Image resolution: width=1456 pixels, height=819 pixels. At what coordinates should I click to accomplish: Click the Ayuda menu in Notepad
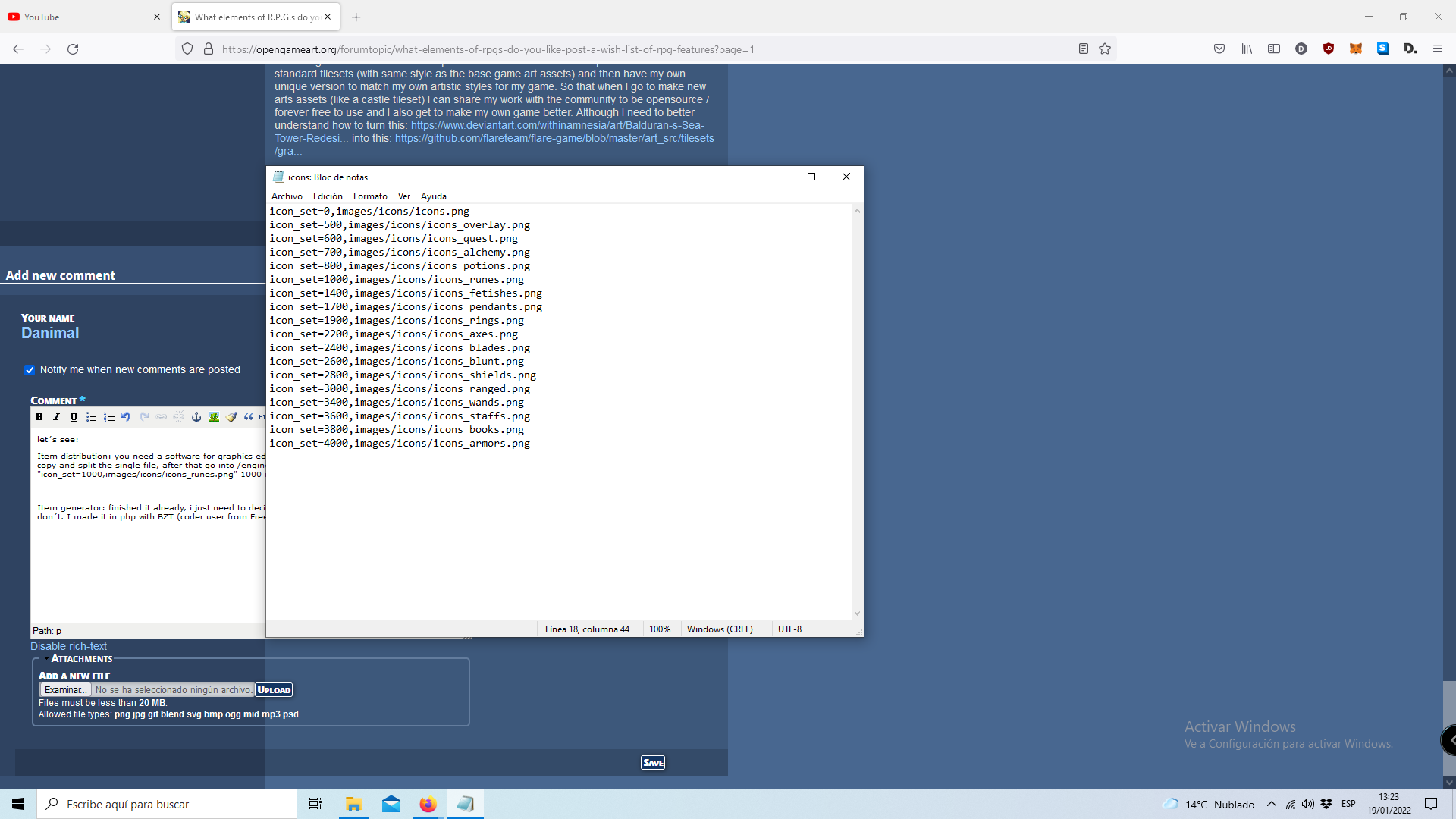[x=434, y=196]
